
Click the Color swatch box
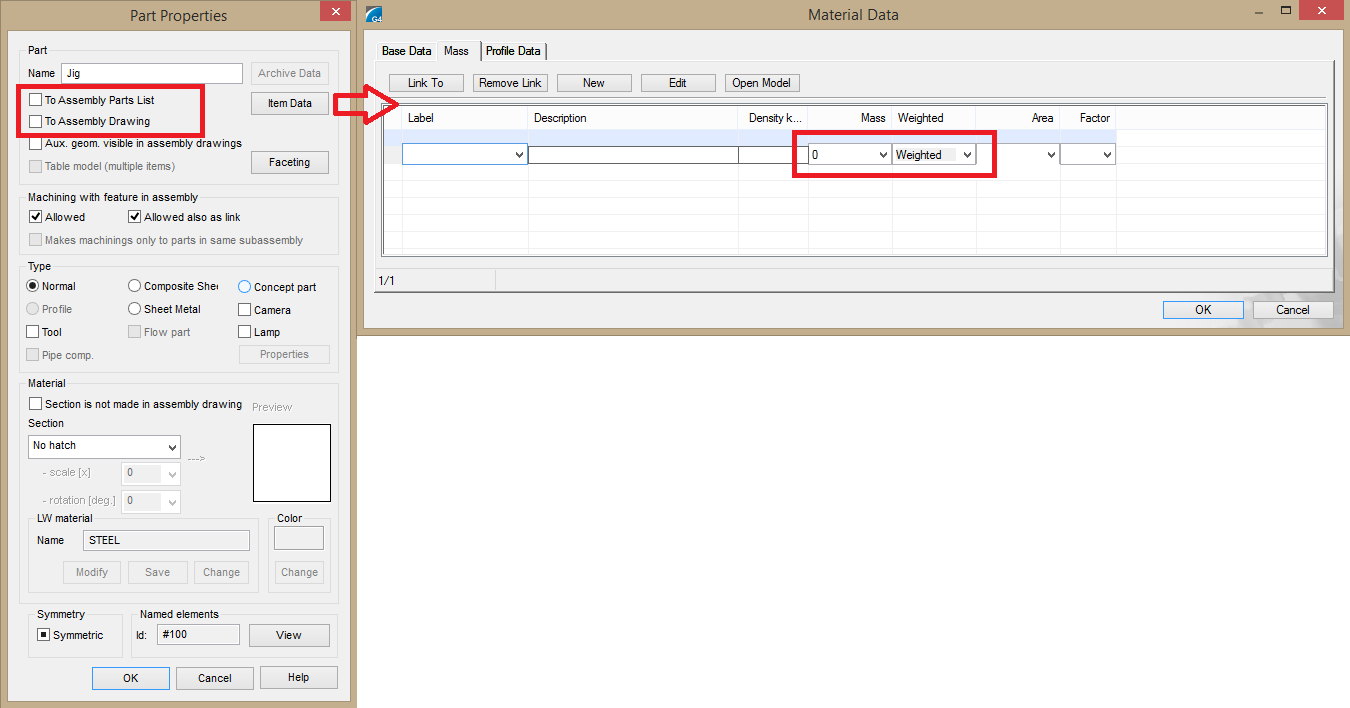(299, 538)
